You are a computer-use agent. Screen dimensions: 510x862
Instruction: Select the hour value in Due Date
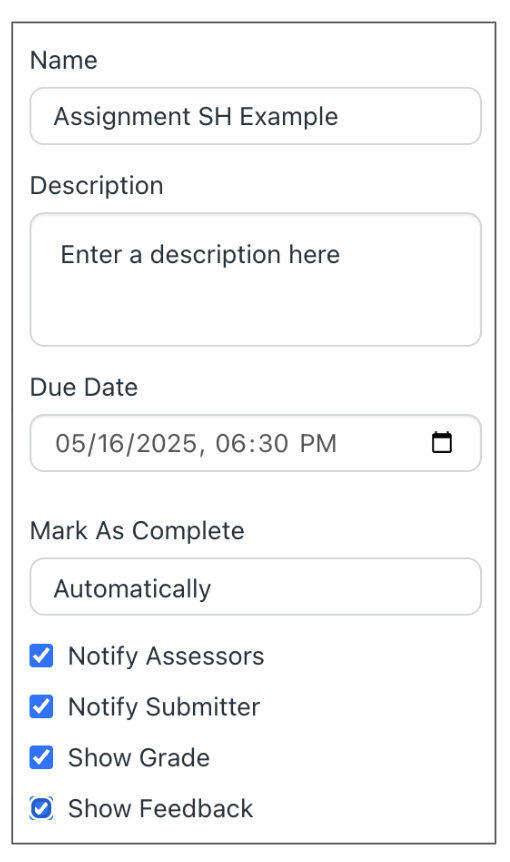[229, 444]
